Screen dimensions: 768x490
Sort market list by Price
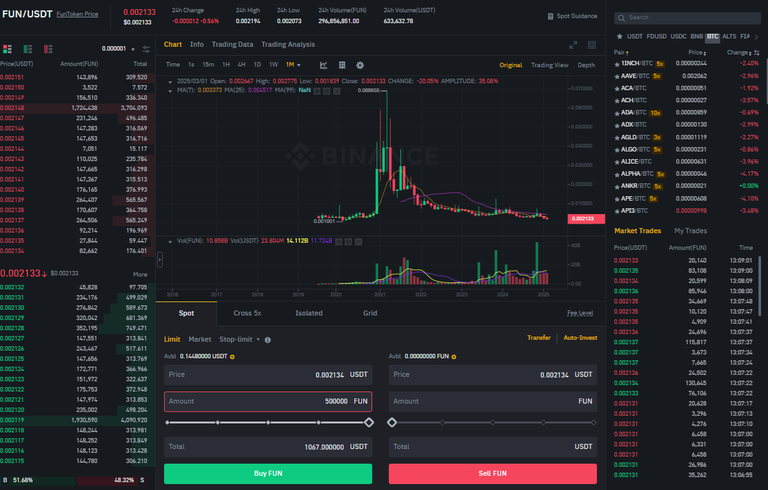pyautogui.click(x=697, y=52)
